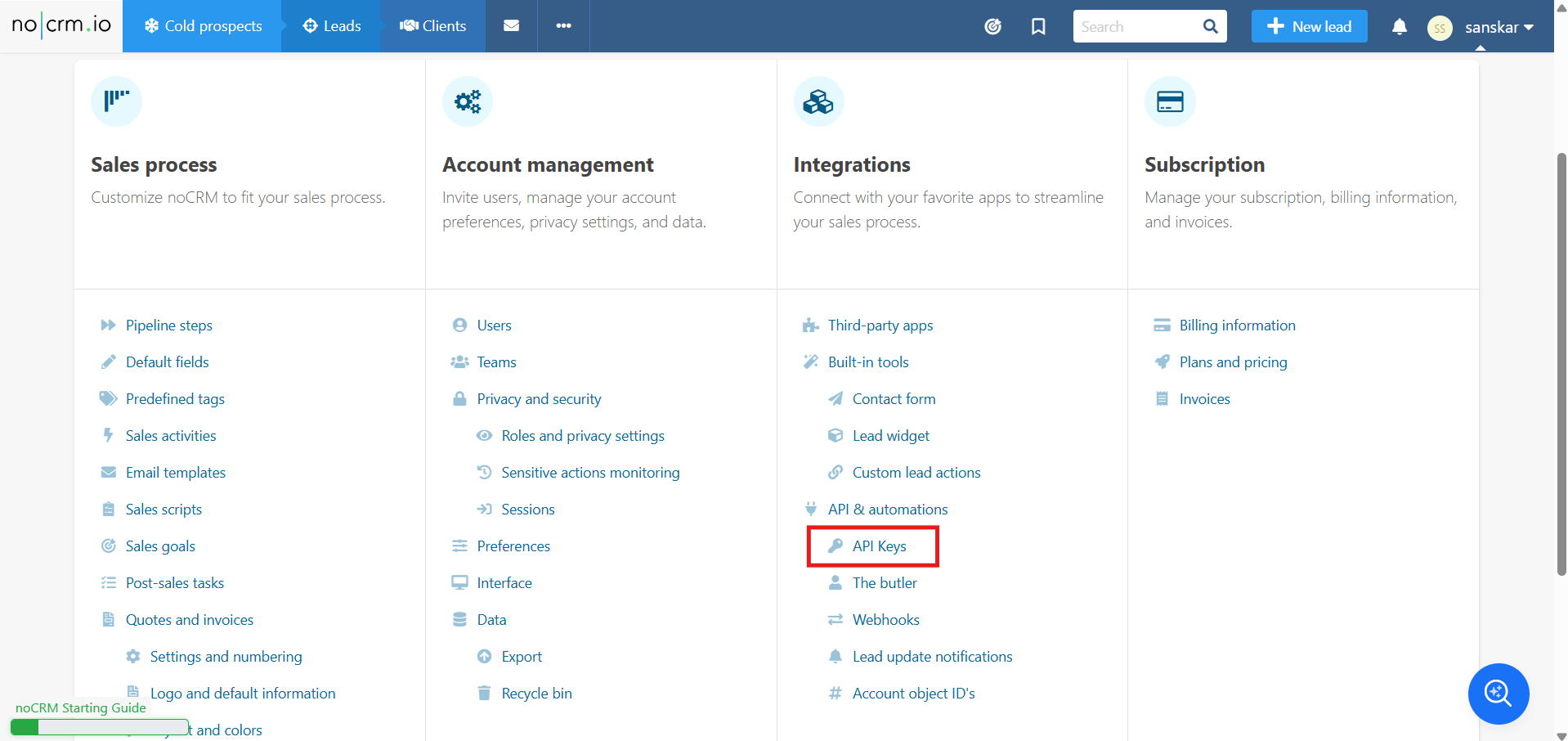
Task: Click the noCRM Starting Guide progress bar
Action: pos(100,727)
